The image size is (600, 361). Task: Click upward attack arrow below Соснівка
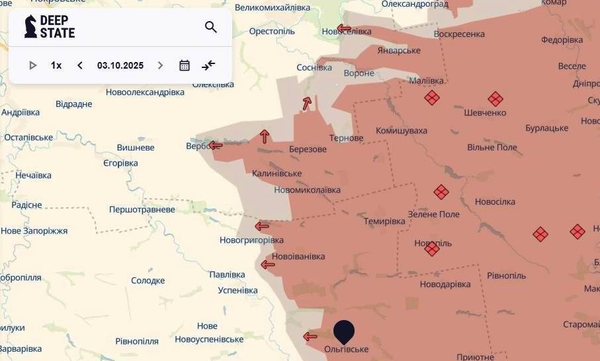pos(307,103)
